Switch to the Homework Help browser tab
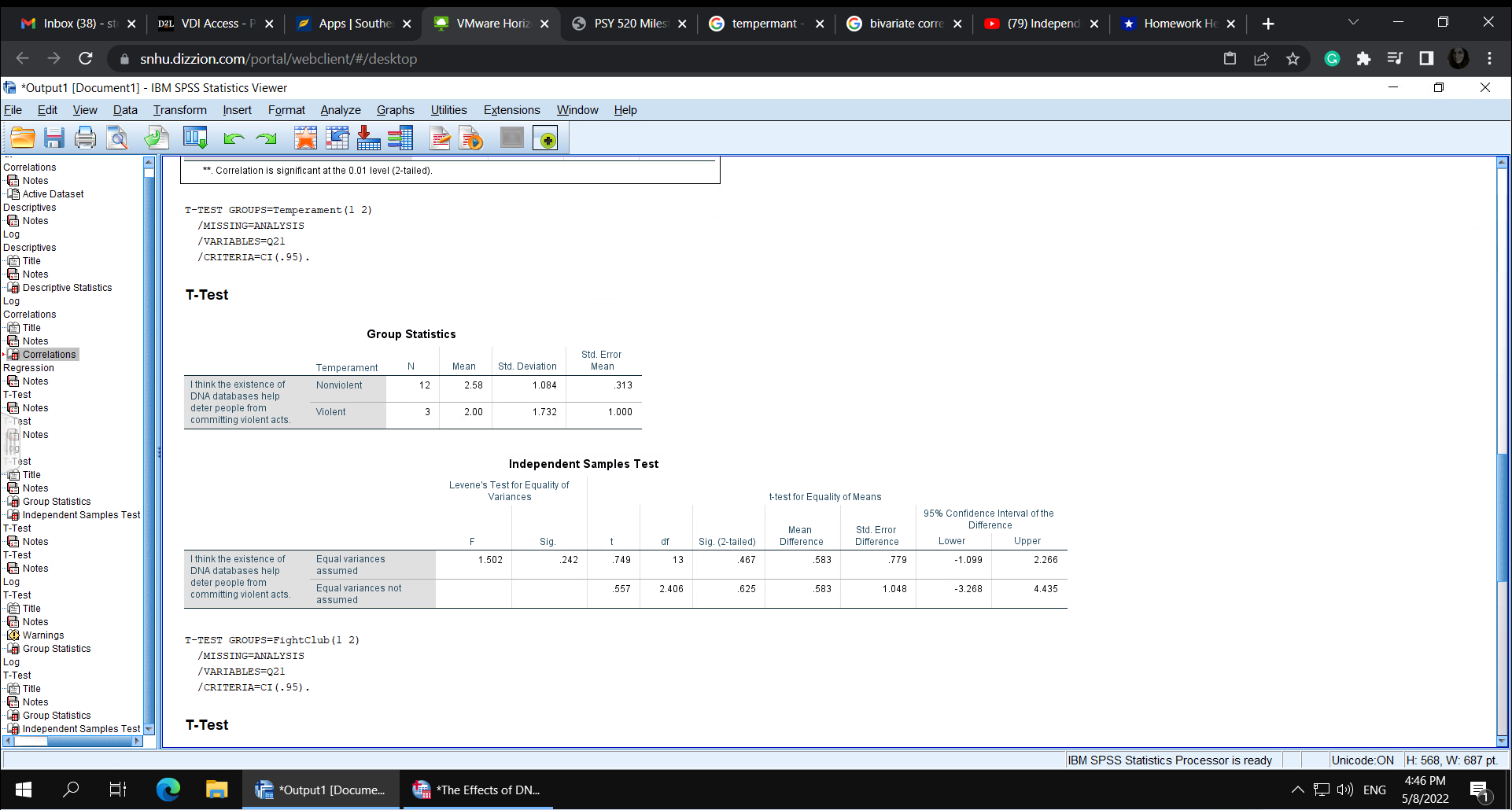This screenshot has width=1512, height=810. (1178, 24)
